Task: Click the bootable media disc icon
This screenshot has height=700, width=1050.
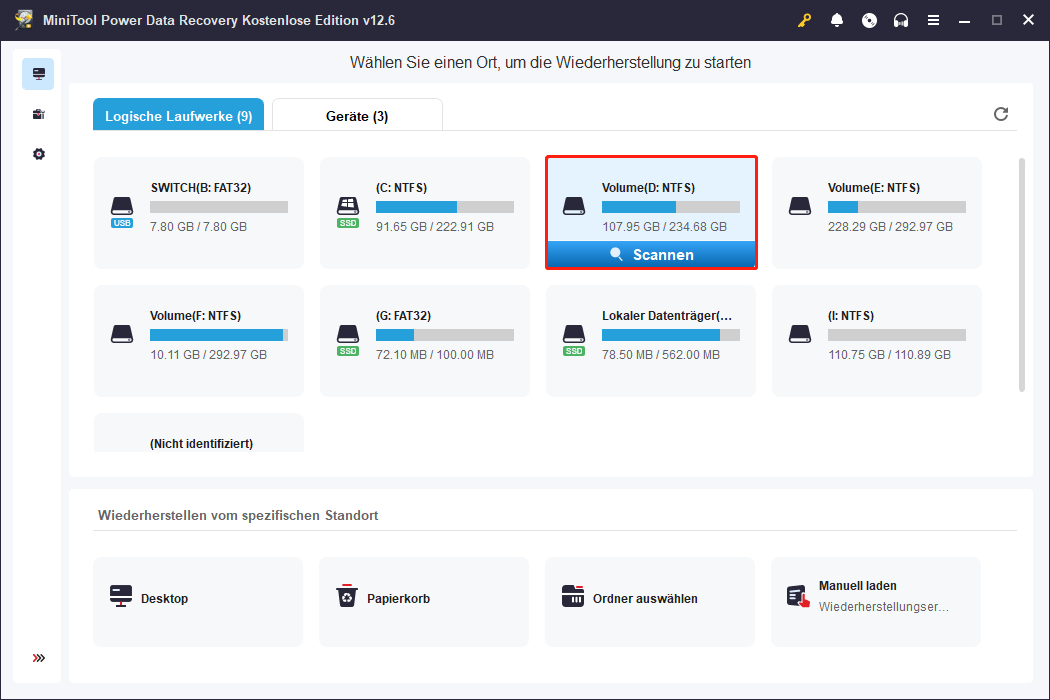Action: tap(869, 20)
